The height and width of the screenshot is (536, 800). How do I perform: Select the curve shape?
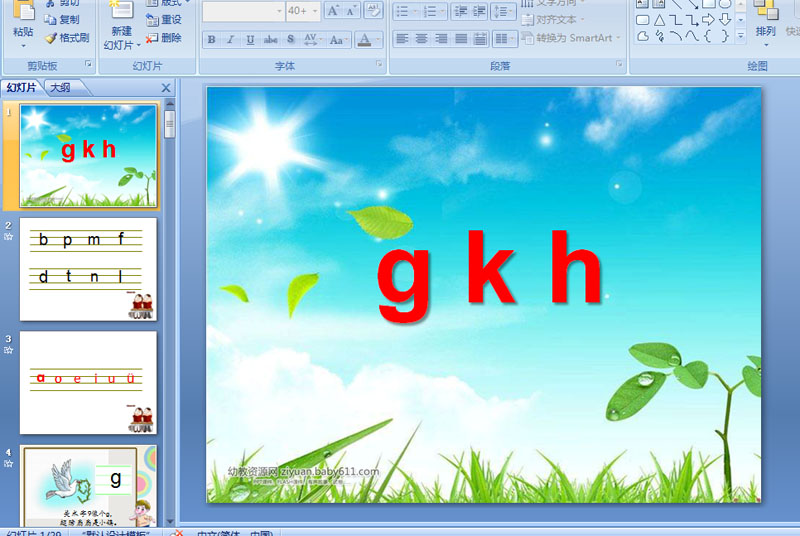[692, 36]
